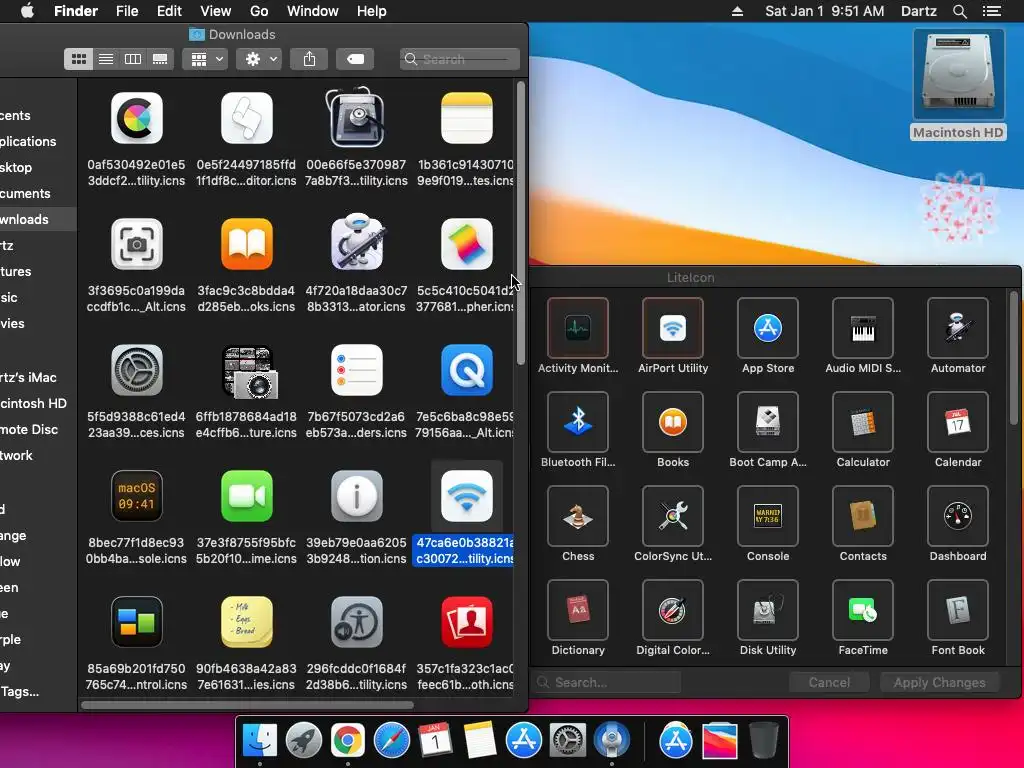Viewport: 1024px width, 768px height.
Task: Pick the Audio MIDI Setup icon
Action: pyautogui.click(x=863, y=328)
